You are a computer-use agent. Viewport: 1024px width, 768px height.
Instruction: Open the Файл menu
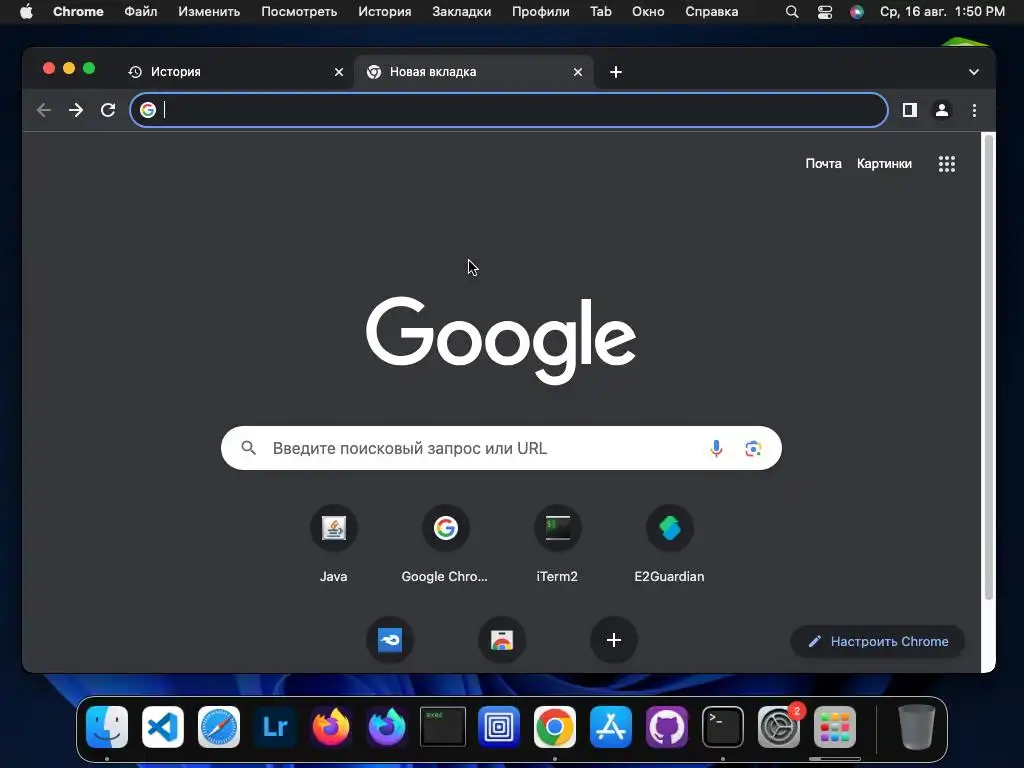click(x=140, y=12)
